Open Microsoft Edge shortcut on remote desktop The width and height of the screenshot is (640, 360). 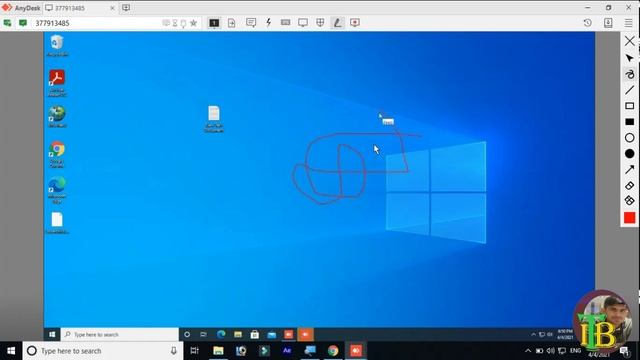click(57, 190)
